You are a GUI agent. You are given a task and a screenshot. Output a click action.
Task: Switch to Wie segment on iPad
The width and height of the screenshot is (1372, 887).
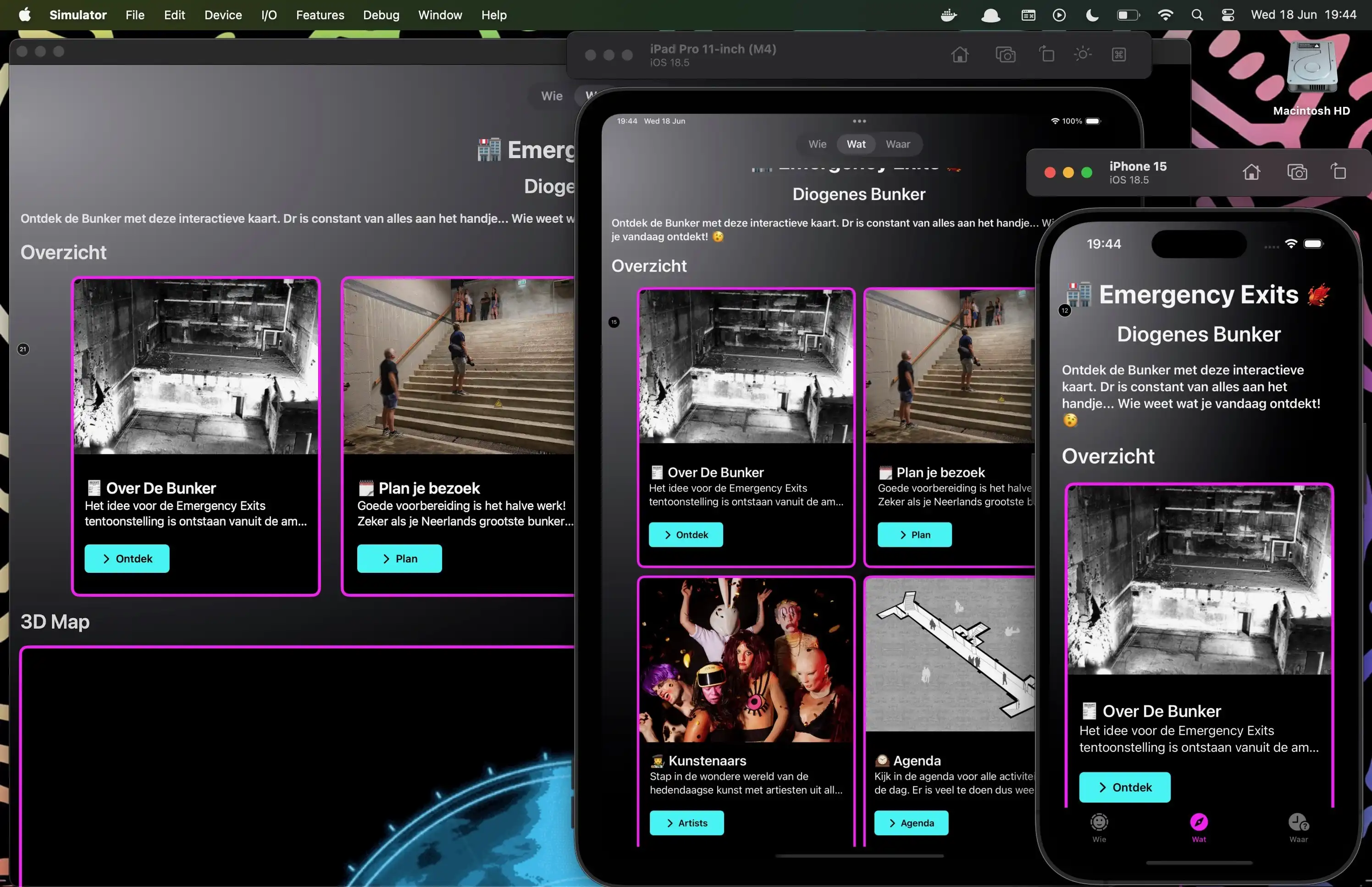[x=817, y=144]
